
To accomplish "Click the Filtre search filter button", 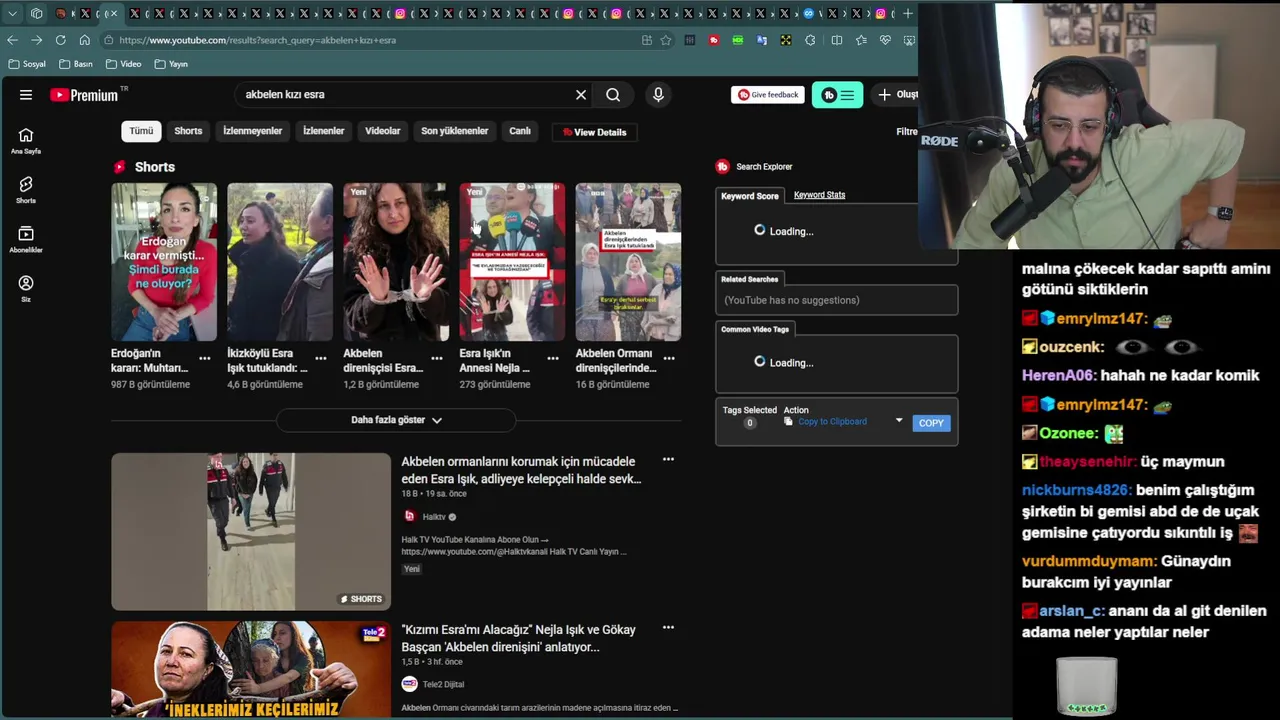I will point(906,132).
